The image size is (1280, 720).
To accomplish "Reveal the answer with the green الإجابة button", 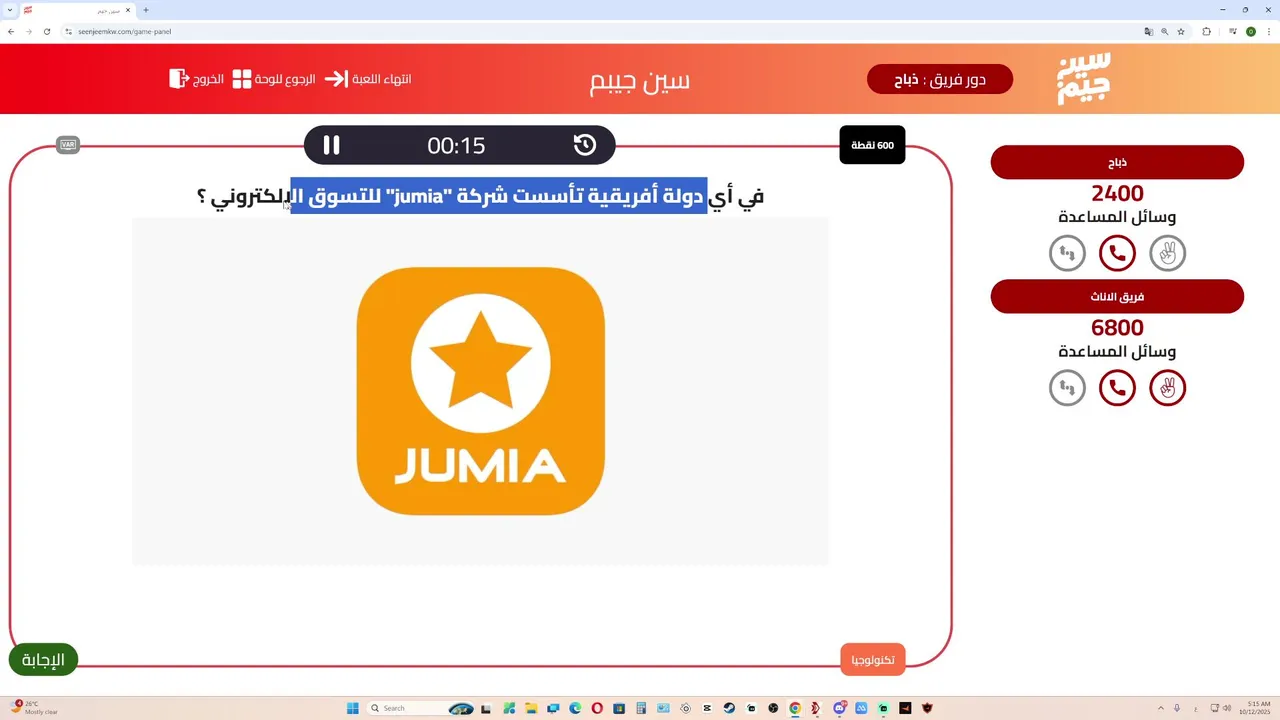I will 43,660.
